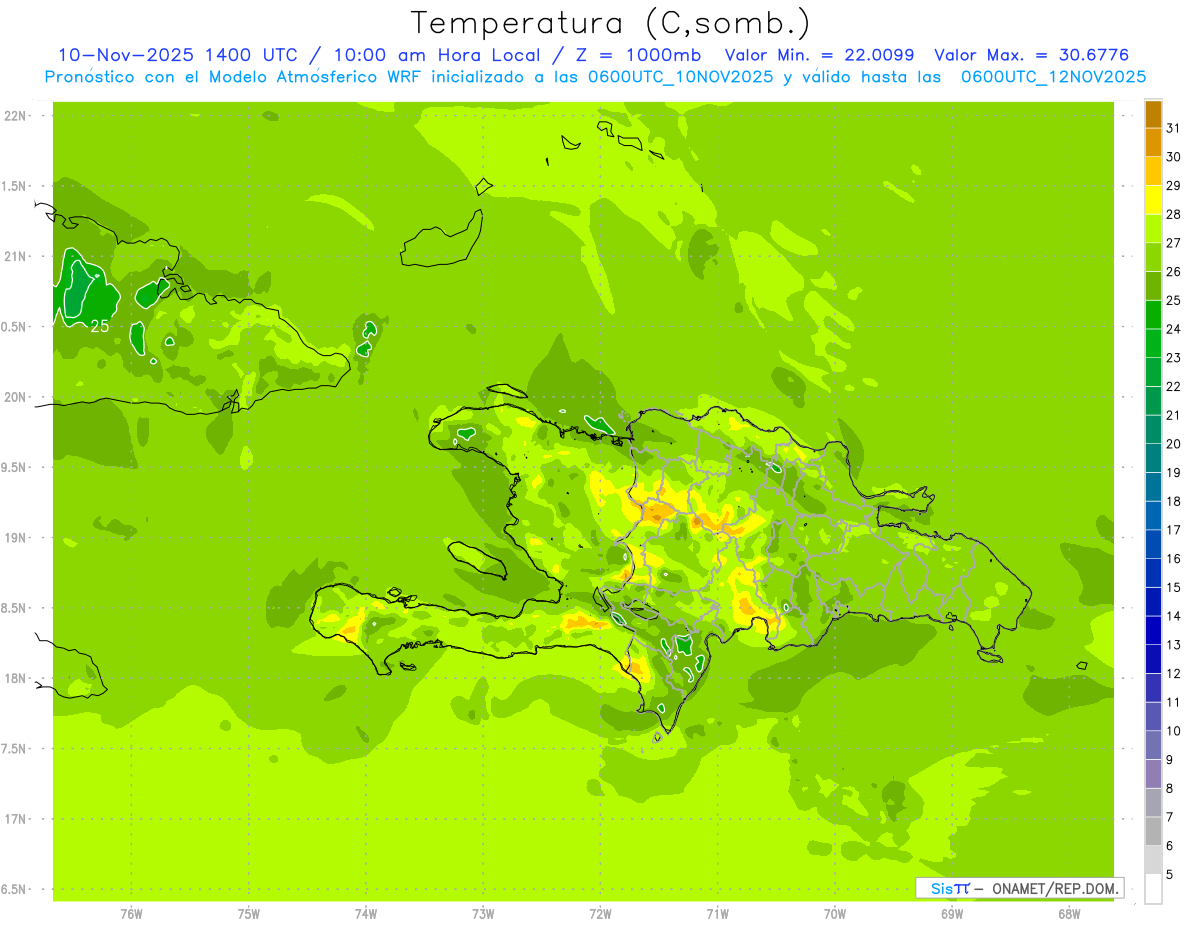The width and height of the screenshot is (1200, 927).
Task: Click the "73W" longitude label
Action: point(483,914)
